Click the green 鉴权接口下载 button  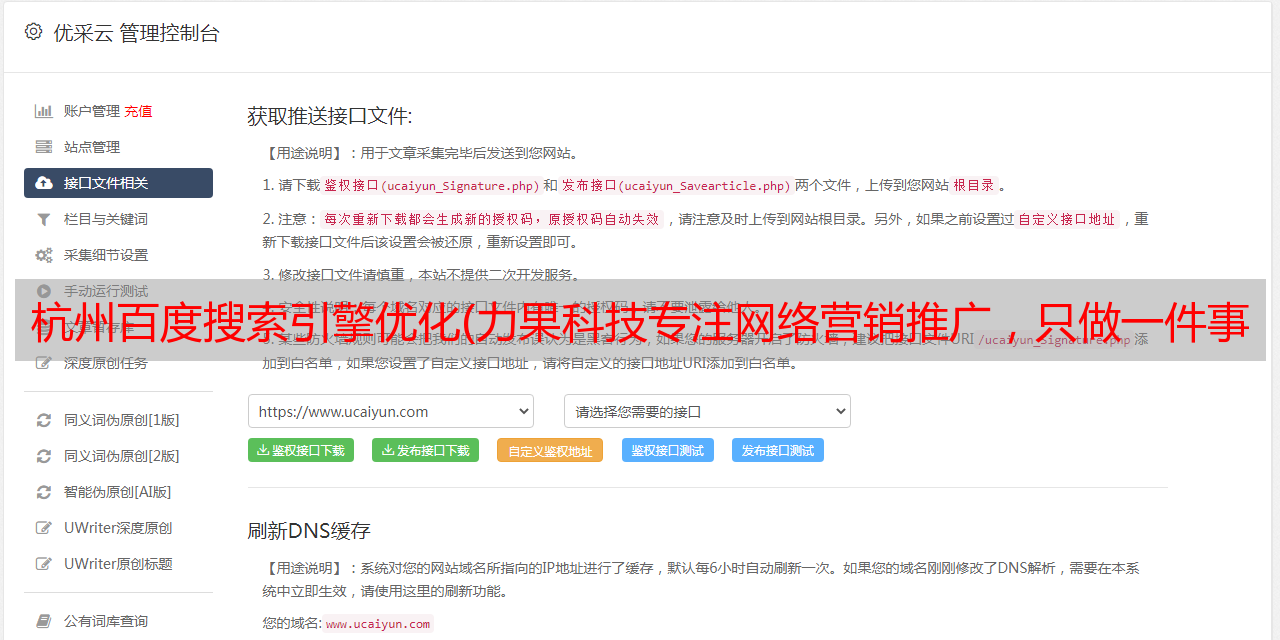point(301,450)
